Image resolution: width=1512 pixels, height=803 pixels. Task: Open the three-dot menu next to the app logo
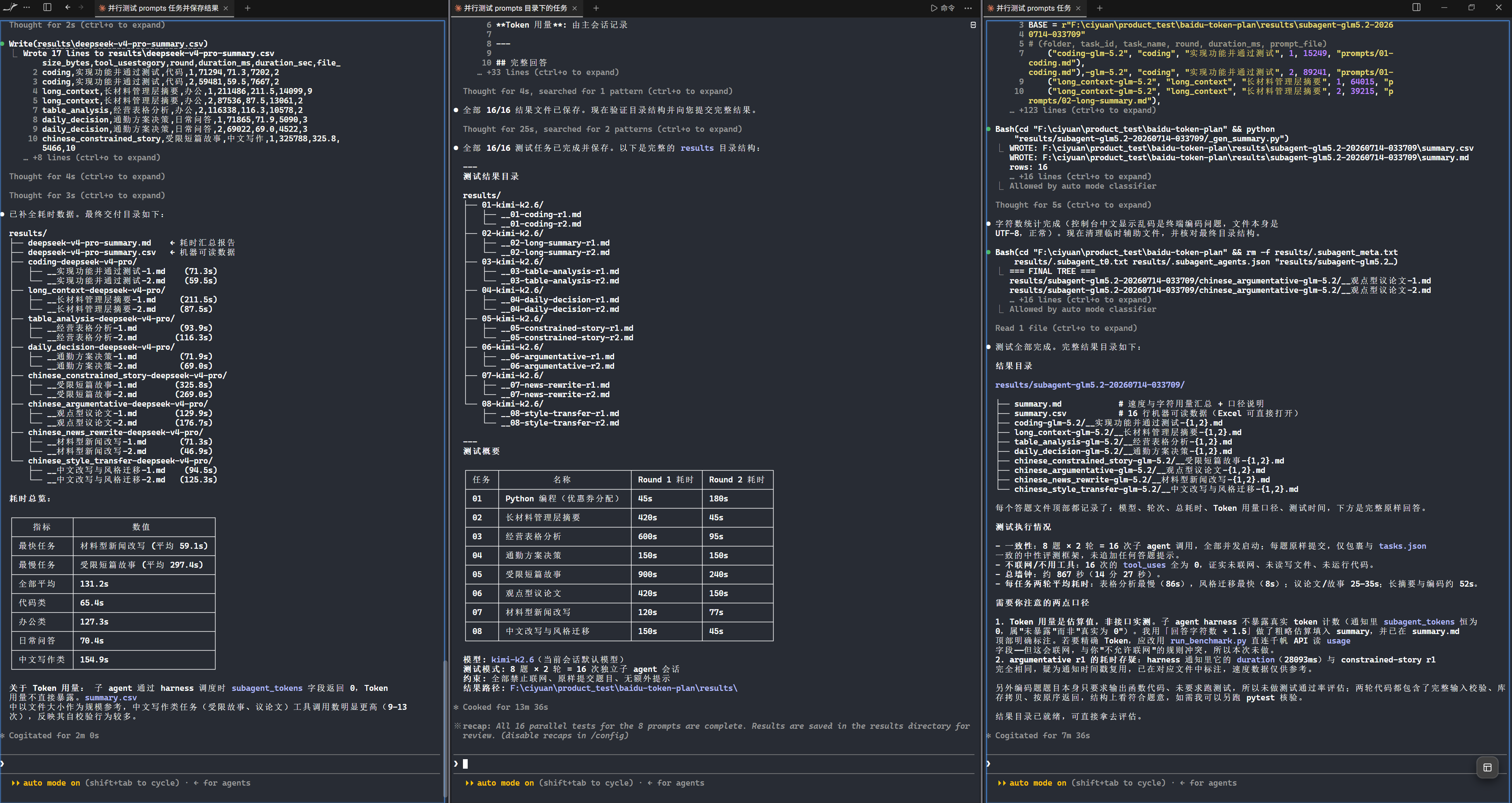coord(26,8)
